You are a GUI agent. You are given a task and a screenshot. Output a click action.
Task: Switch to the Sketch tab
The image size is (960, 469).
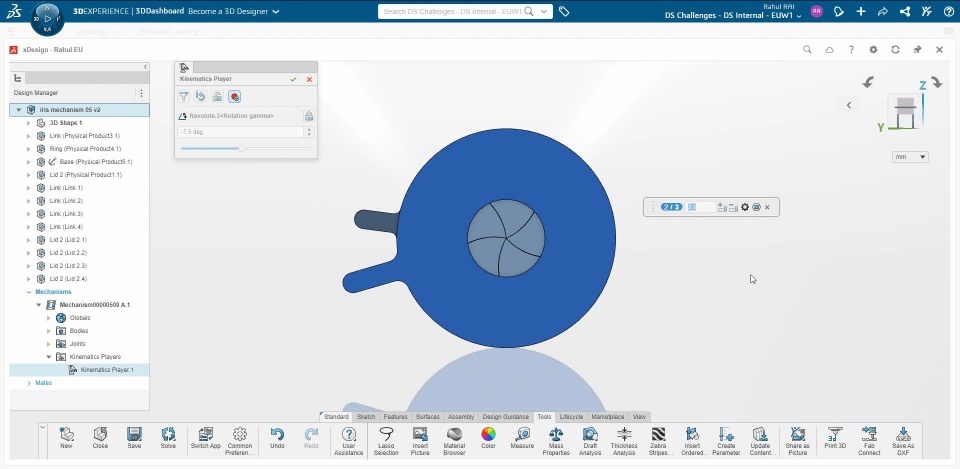pyautogui.click(x=366, y=416)
